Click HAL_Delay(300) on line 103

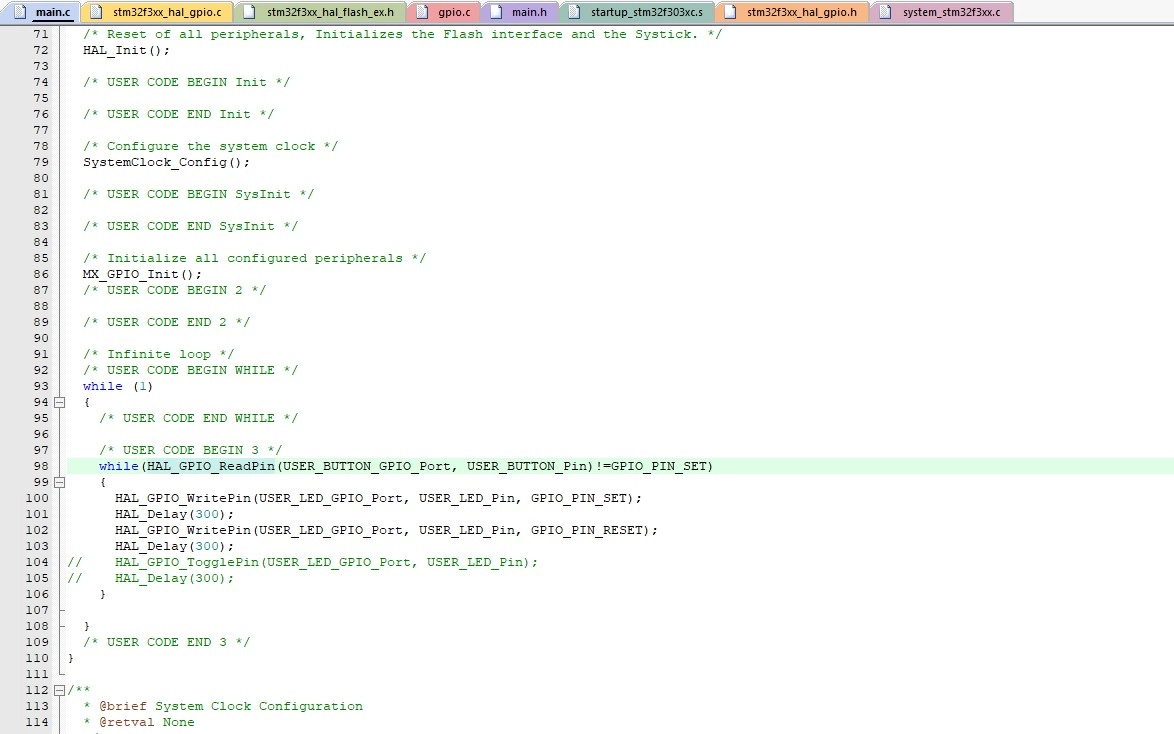tap(174, 547)
